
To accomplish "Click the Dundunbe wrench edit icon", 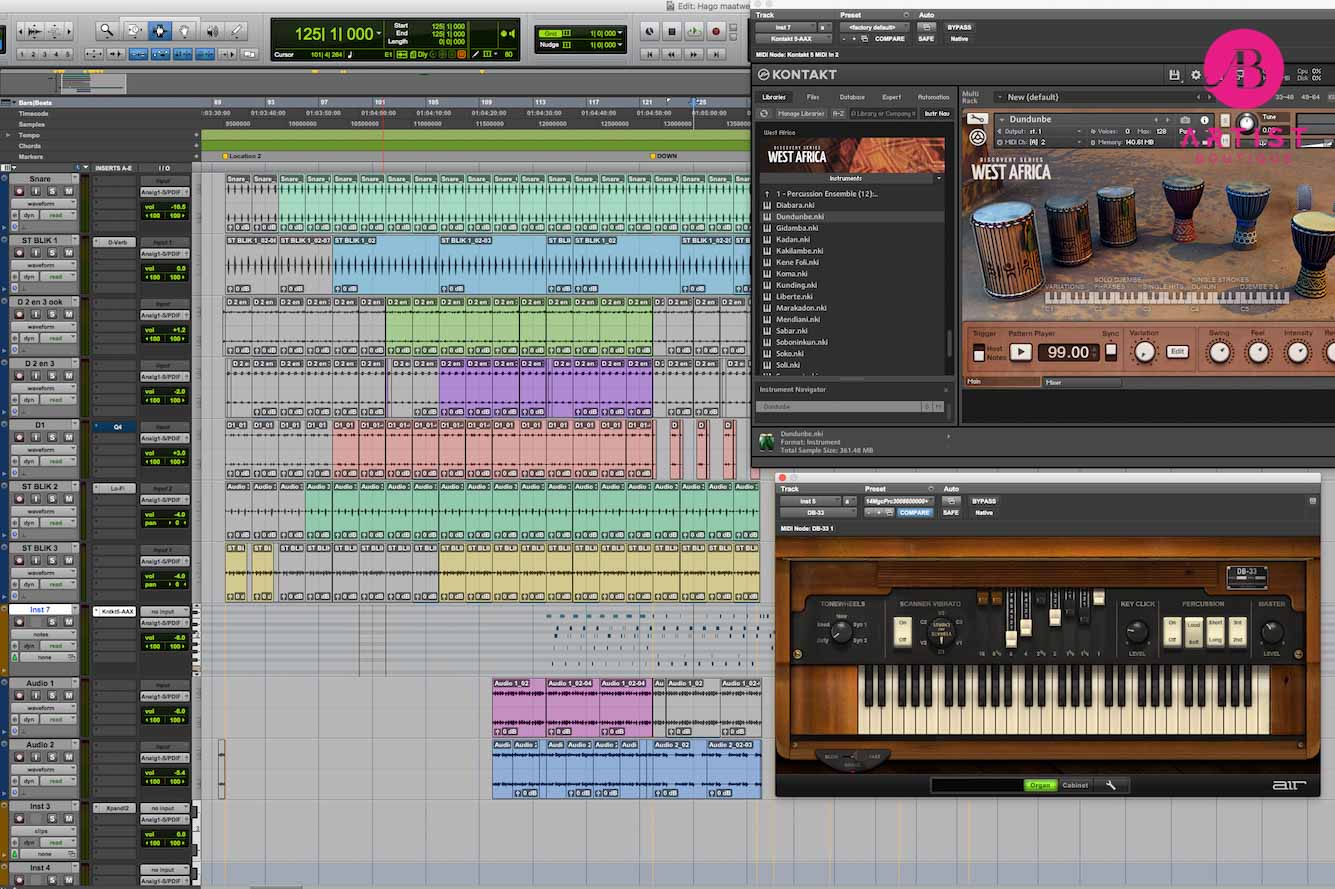I will coord(977,119).
